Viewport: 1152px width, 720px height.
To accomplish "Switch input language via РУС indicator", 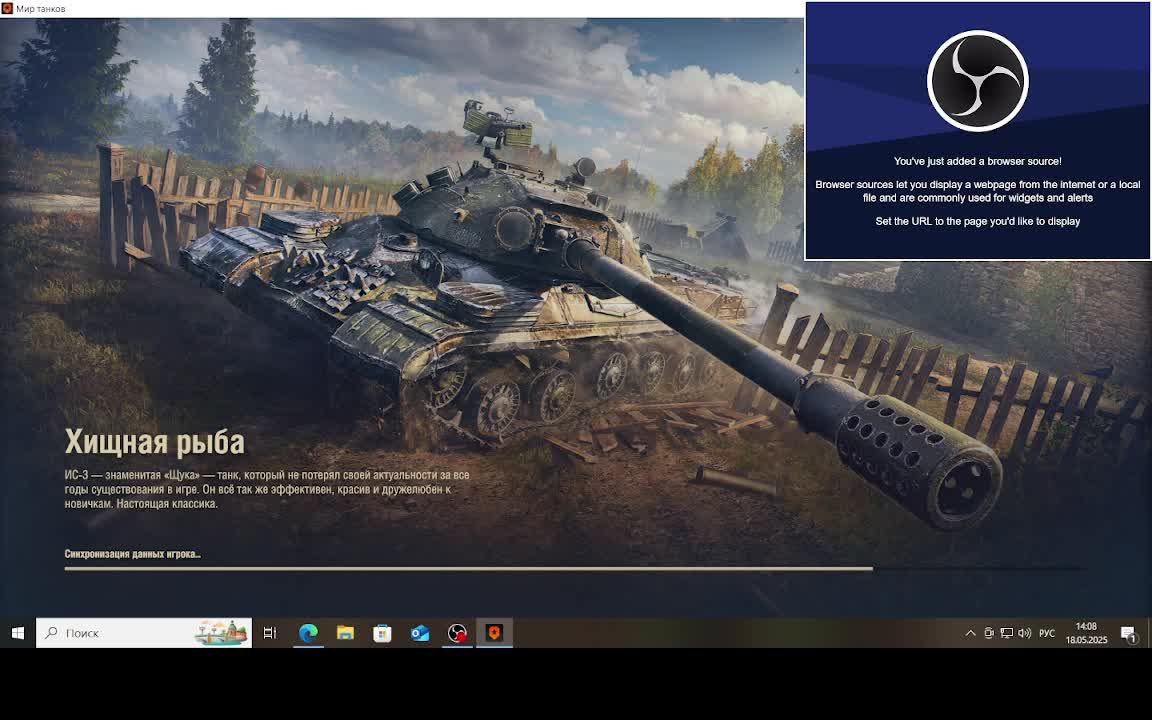I will point(1047,633).
